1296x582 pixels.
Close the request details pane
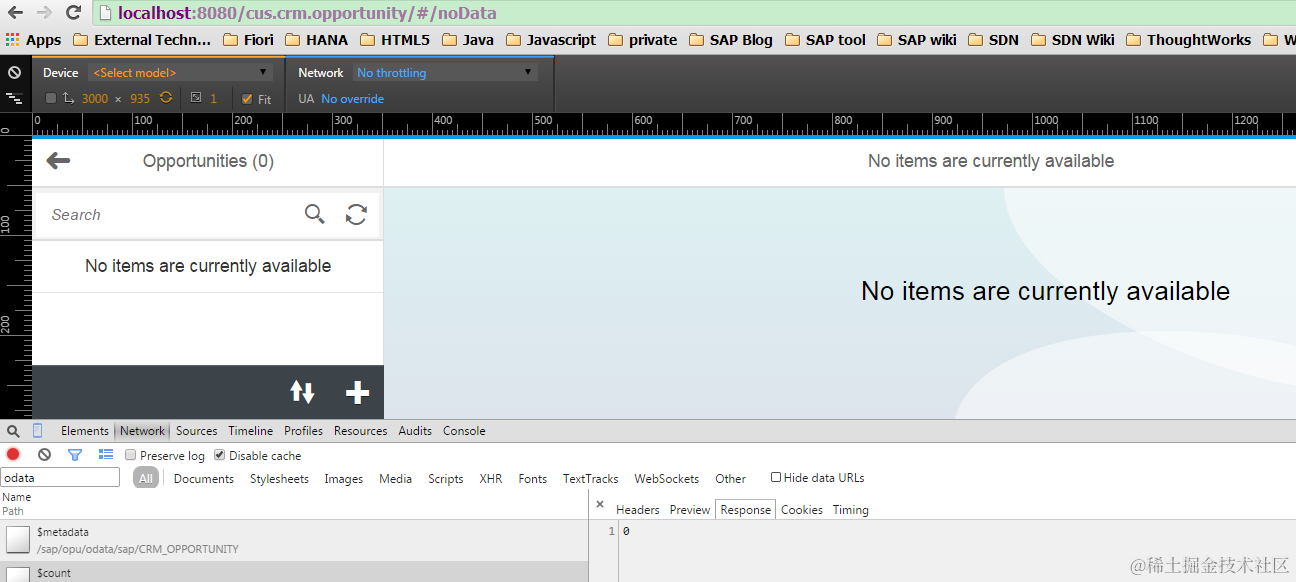pyautogui.click(x=600, y=505)
